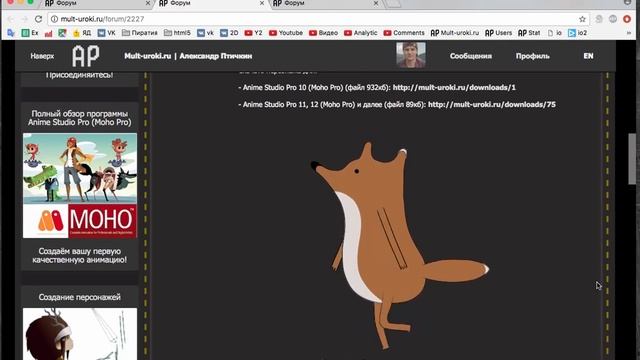Go forward with the browser forward arrow
Image resolution: width=640 pixels, height=360 pixels.
tap(24, 19)
